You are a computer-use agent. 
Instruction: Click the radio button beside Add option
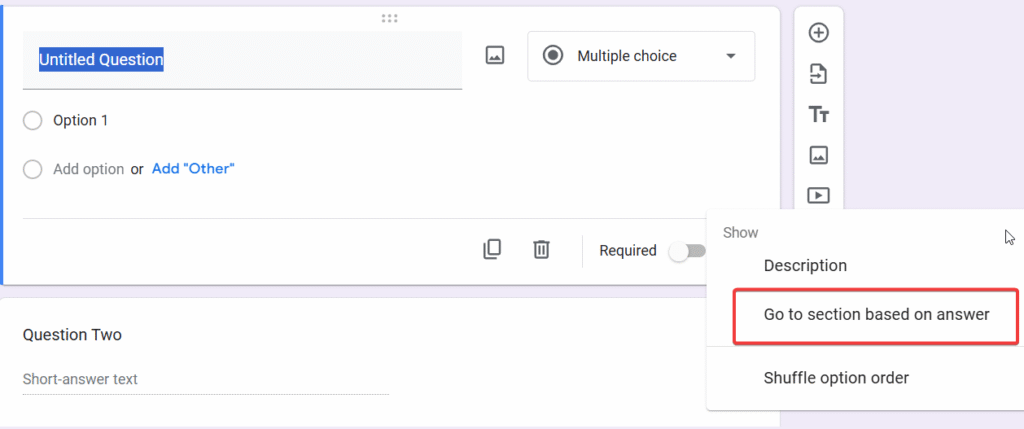tap(33, 170)
